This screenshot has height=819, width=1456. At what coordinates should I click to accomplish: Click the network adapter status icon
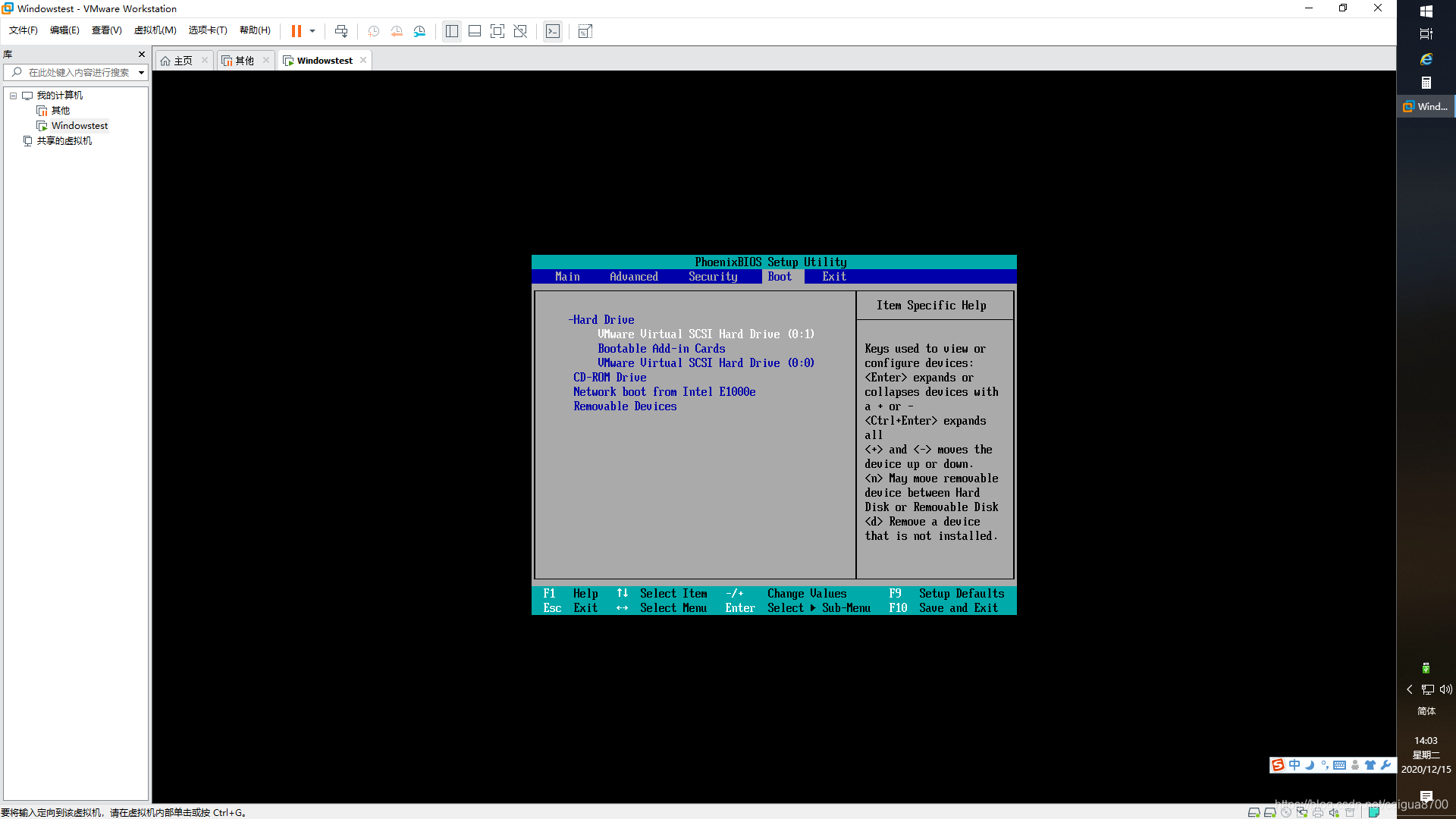pyautogui.click(x=1302, y=812)
